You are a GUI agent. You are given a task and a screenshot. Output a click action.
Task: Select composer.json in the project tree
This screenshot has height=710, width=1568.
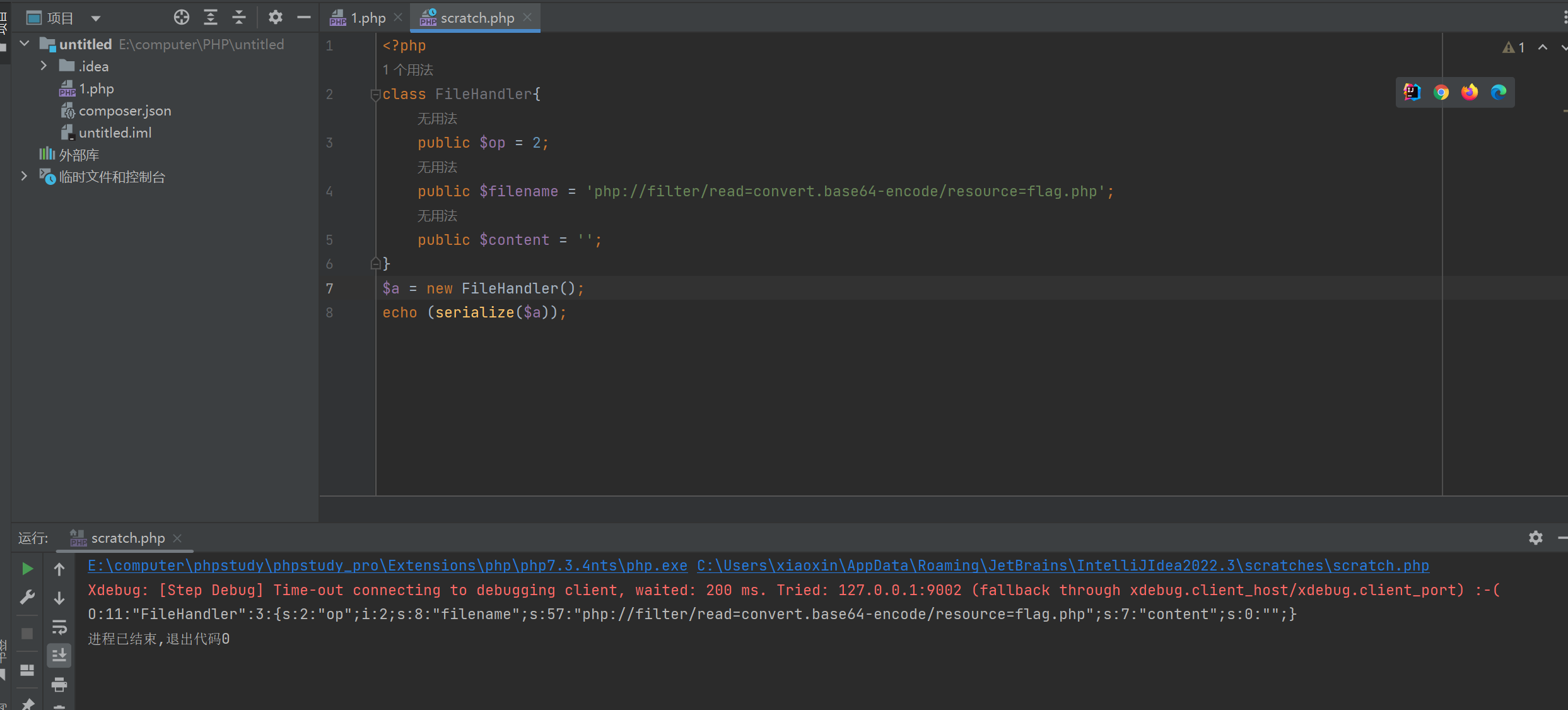point(115,110)
